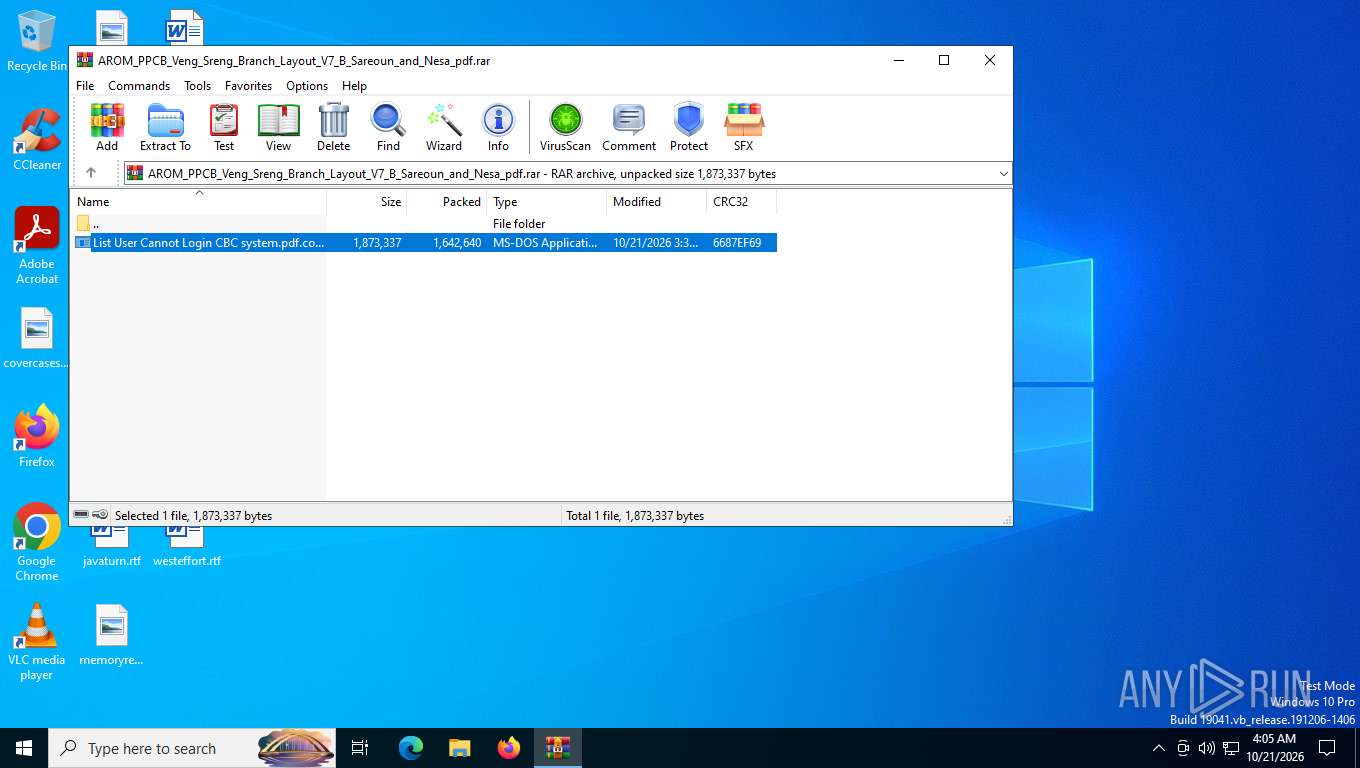Expand the archive path dropdown

coord(1004,173)
